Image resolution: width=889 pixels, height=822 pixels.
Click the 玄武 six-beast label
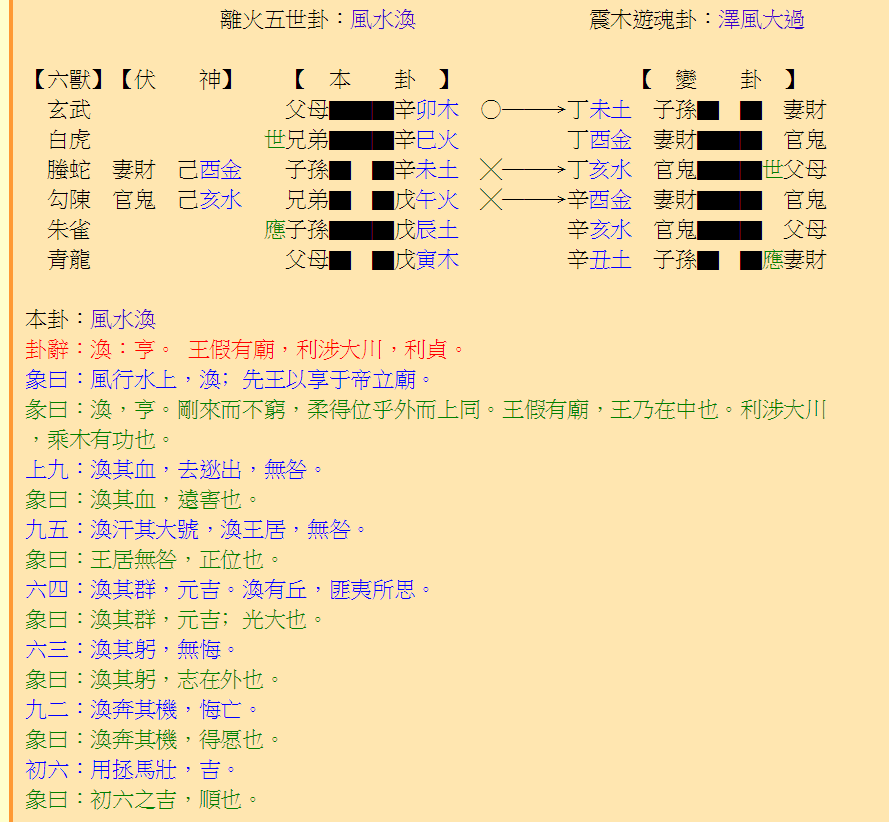(69, 110)
